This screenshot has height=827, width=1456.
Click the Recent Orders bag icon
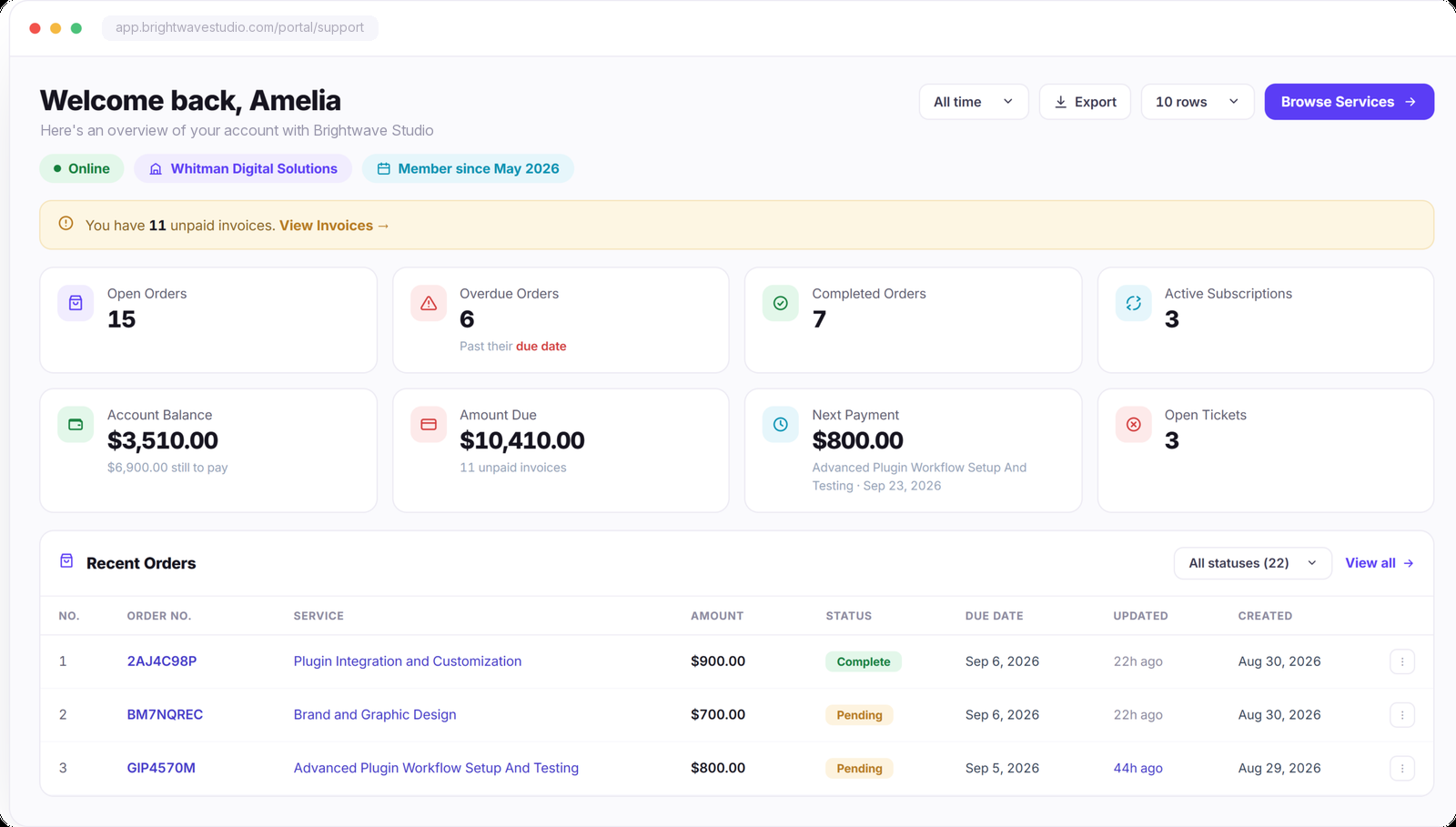pyautogui.click(x=66, y=561)
